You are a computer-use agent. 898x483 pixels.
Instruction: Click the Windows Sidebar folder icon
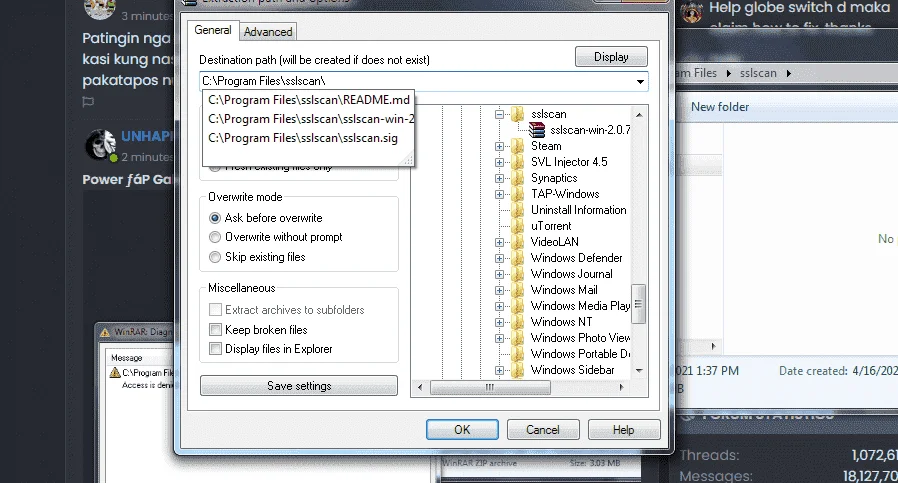(x=517, y=370)
